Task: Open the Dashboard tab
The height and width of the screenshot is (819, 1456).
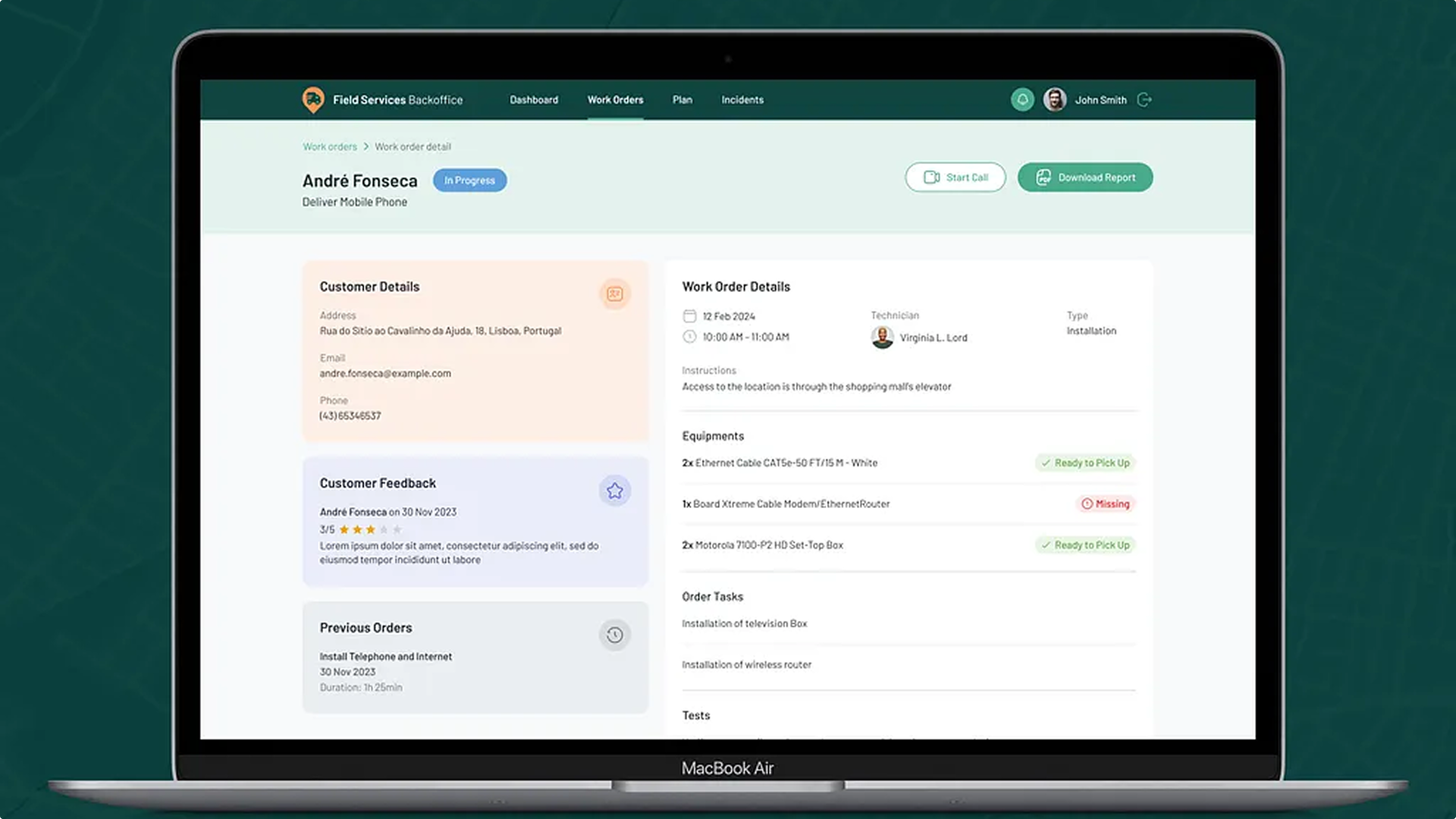Action: click(x=534, y=99)
